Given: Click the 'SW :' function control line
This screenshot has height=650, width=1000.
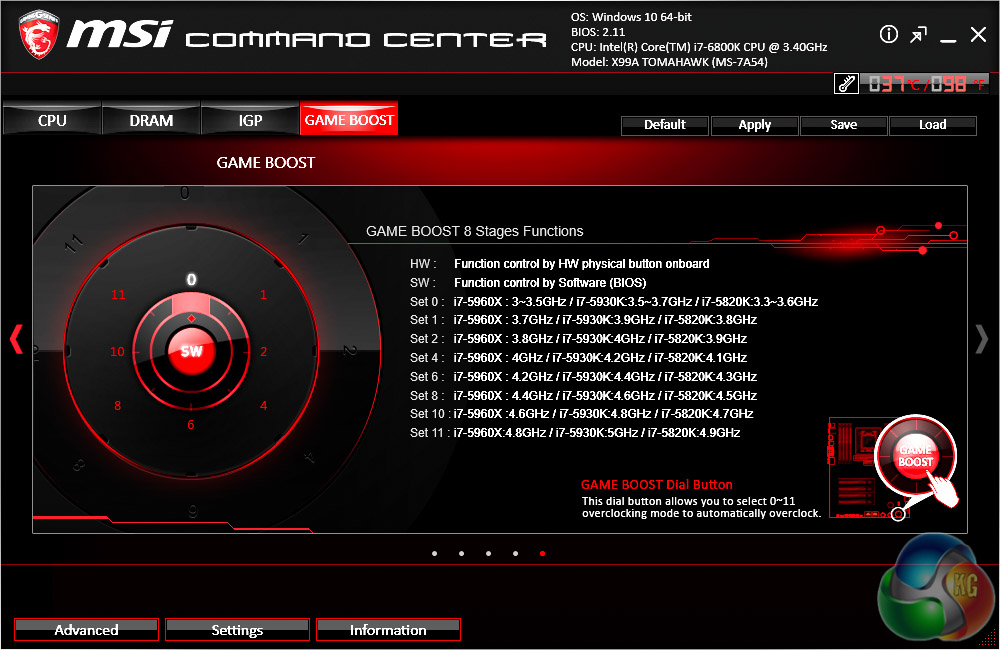Looking at the screenshot, I should [528, 283].
